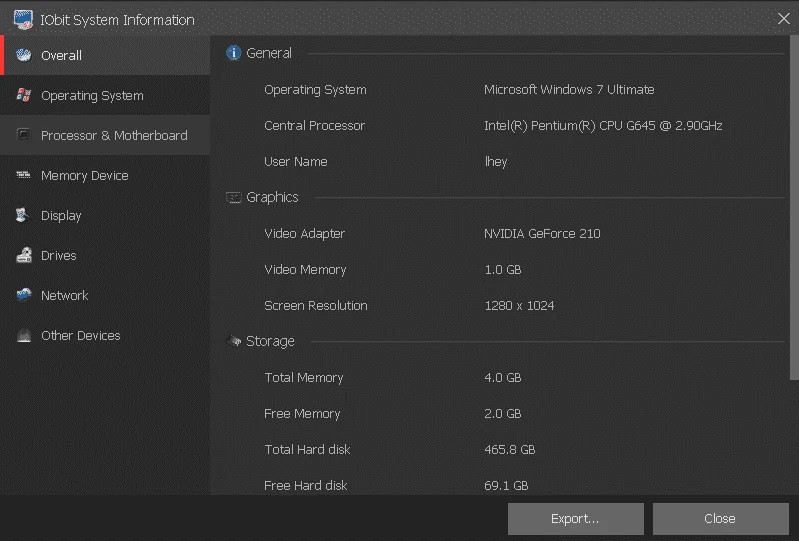Click the user name value 'lhey'
The height and width of the screenshot is (541, 799).
[x=496, y=162]
